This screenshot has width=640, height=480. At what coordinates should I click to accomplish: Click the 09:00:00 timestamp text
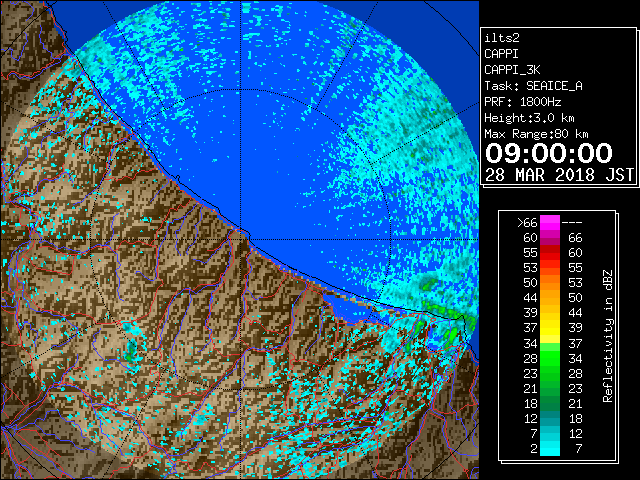549,153
